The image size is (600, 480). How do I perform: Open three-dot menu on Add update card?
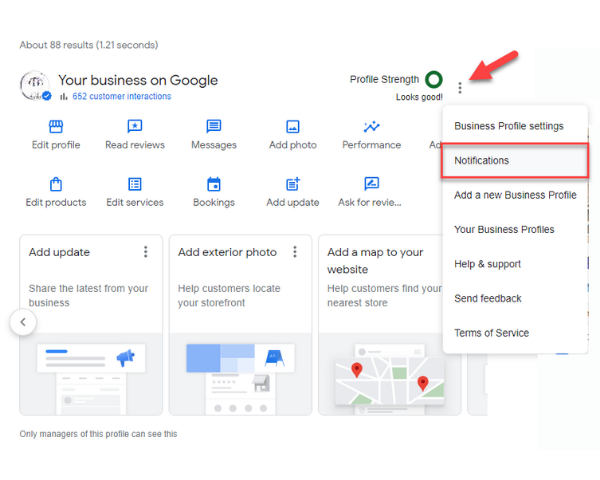145,252
